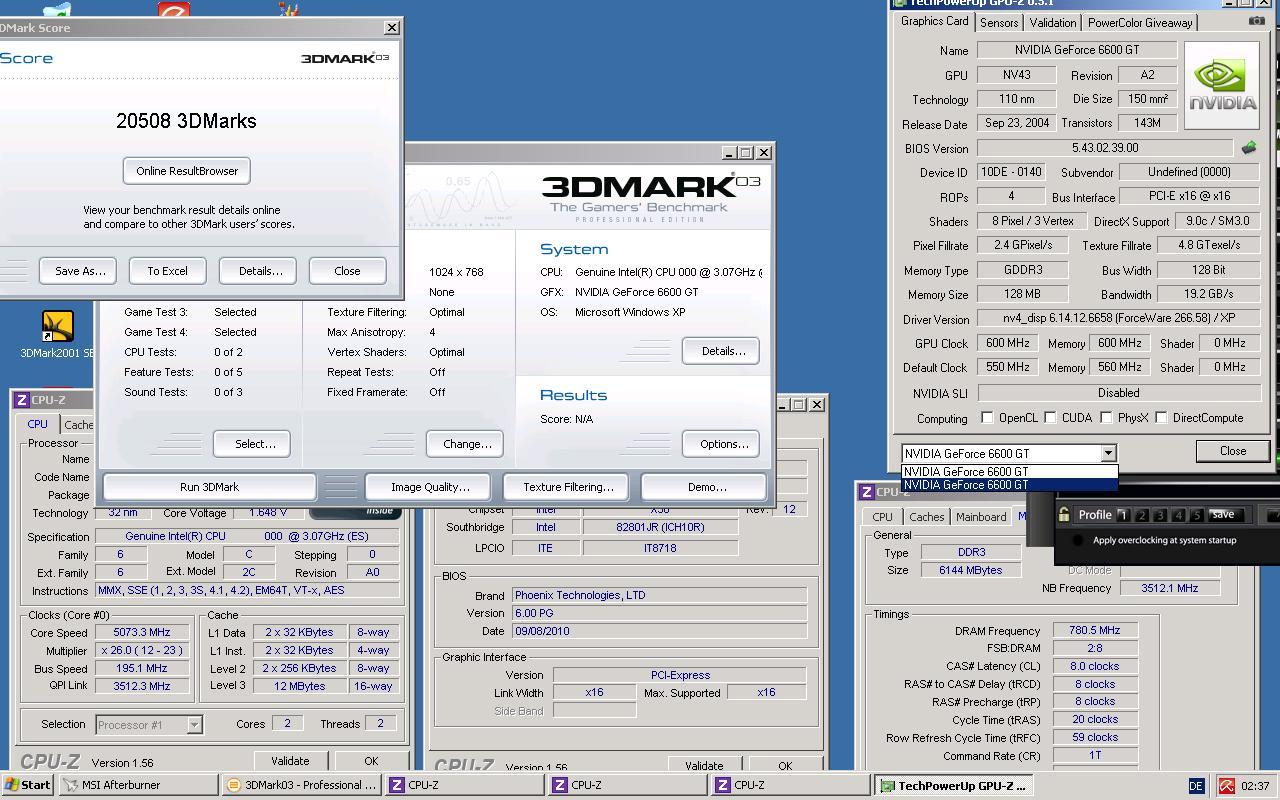Click the DE language indicator in the tray

[1196, 786]
